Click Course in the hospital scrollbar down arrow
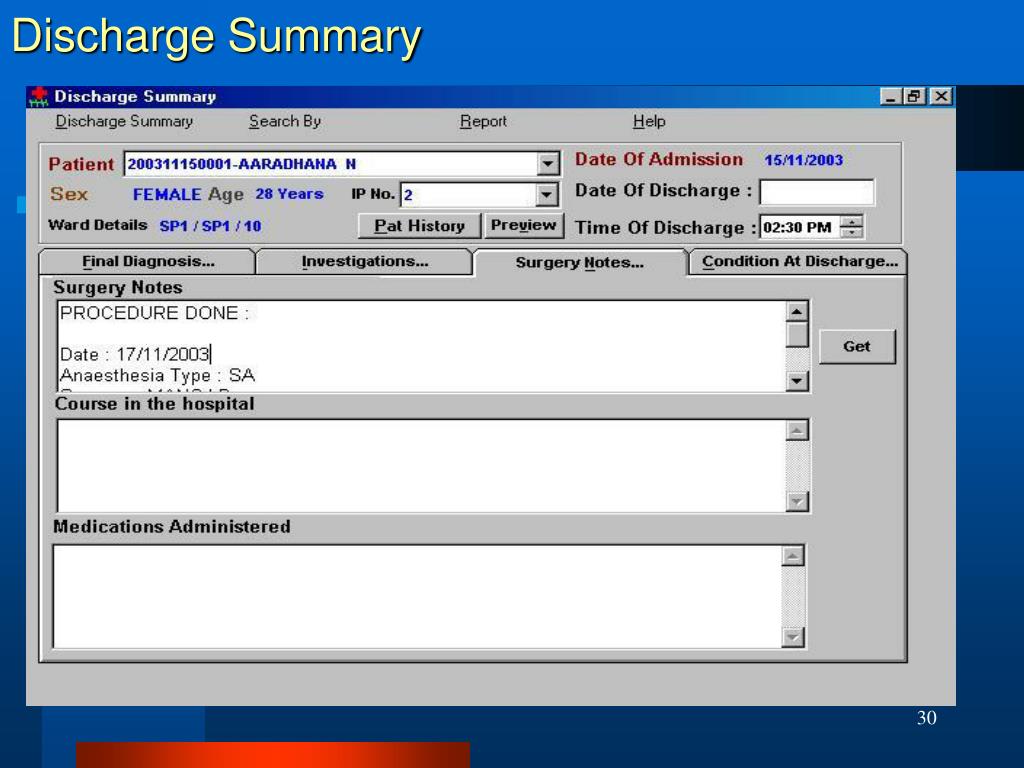The width and height of the screenshot is (1024, 768). point(797,501)
